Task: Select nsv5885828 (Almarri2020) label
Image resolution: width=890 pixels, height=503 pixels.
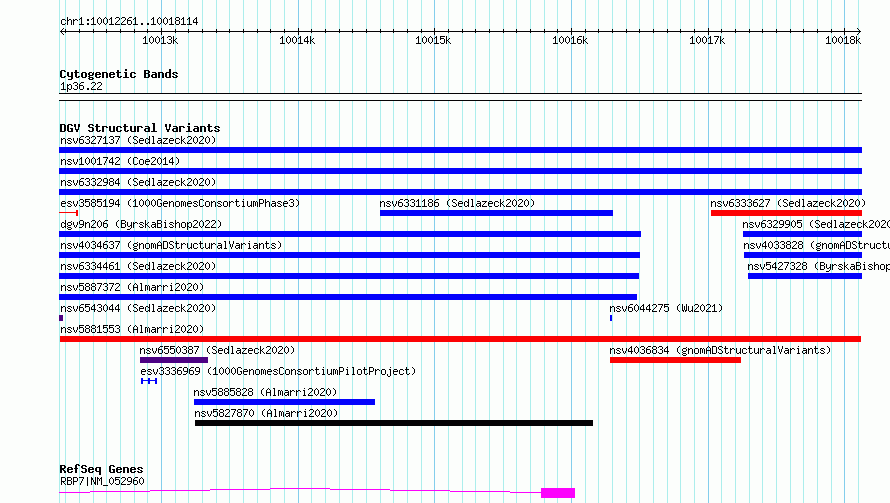Action: point(265,392)
